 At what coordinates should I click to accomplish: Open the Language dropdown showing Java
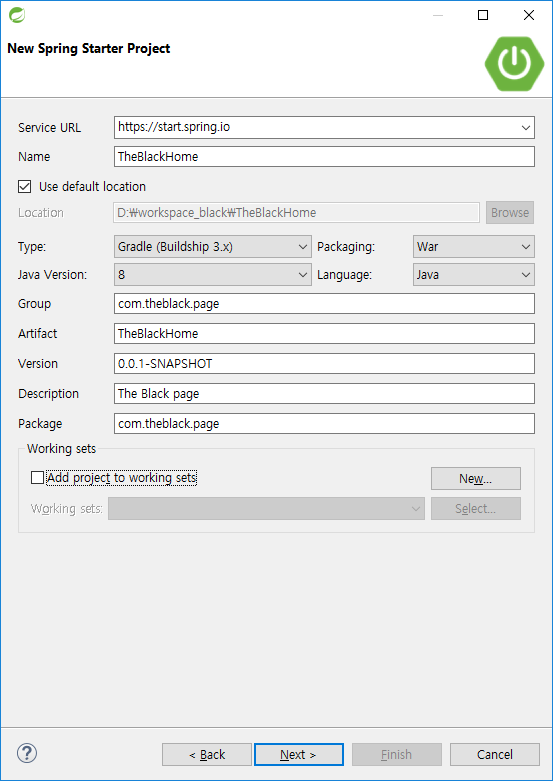[474, 275]
